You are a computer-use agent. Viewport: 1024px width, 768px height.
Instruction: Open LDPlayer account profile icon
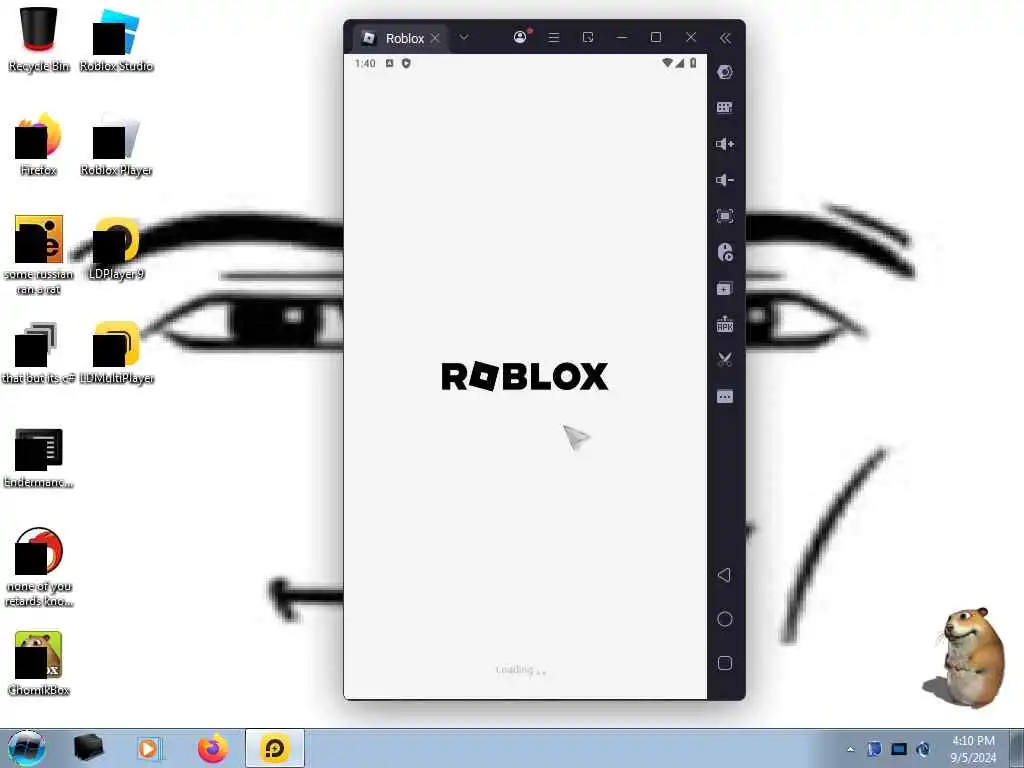[x=520, y=37]
